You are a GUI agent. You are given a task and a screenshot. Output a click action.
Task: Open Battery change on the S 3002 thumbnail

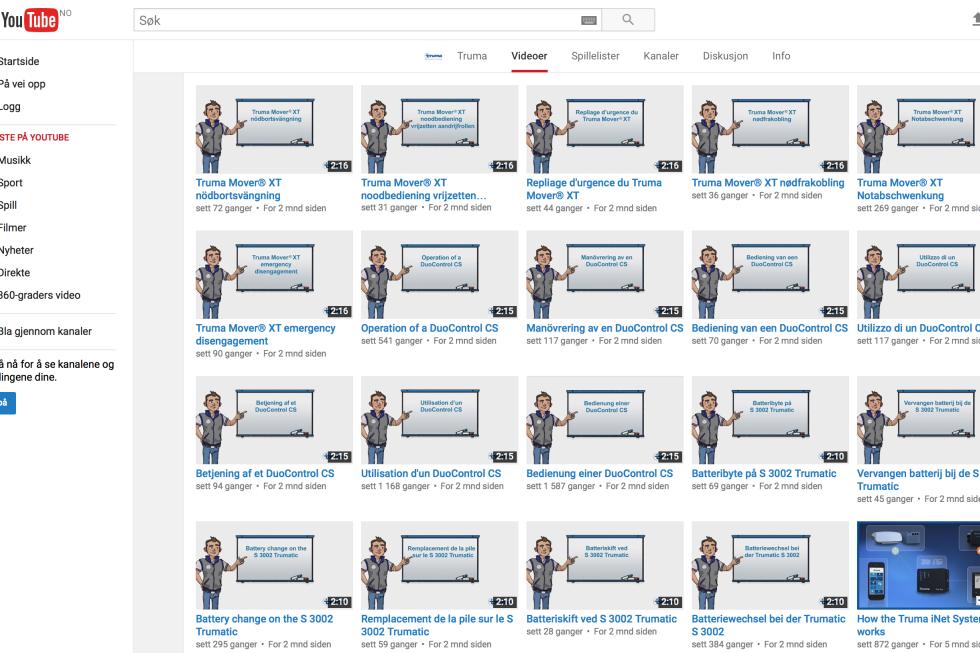[x=274, y=566]
